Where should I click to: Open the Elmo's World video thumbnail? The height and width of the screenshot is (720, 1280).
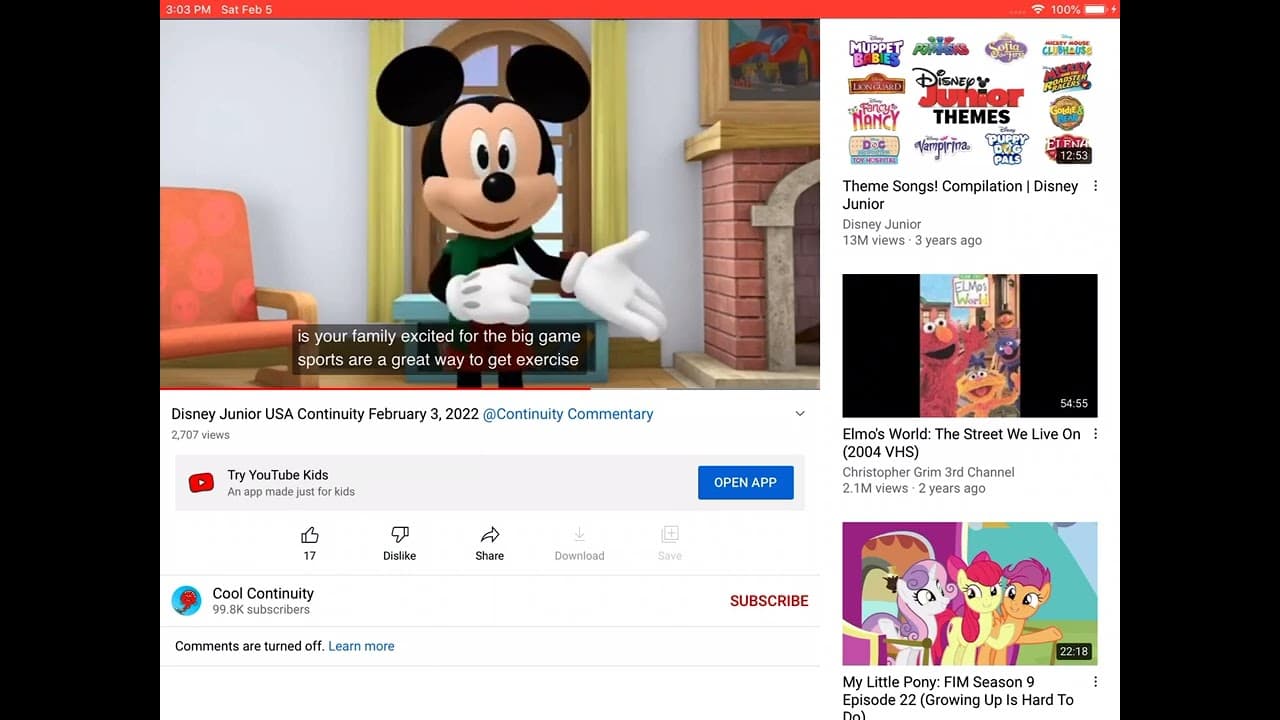coord(970,346)
